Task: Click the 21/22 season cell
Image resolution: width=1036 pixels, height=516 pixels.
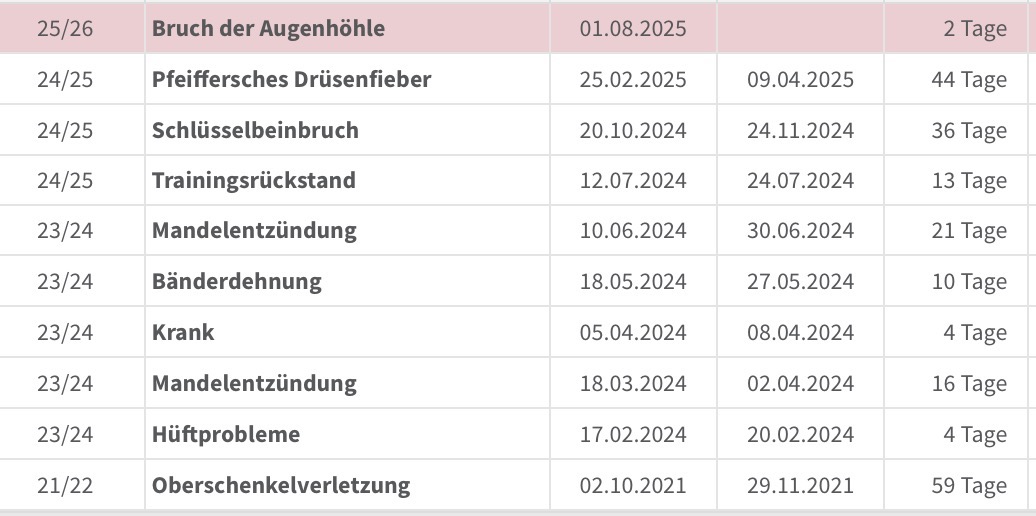Action: [65, 486]
